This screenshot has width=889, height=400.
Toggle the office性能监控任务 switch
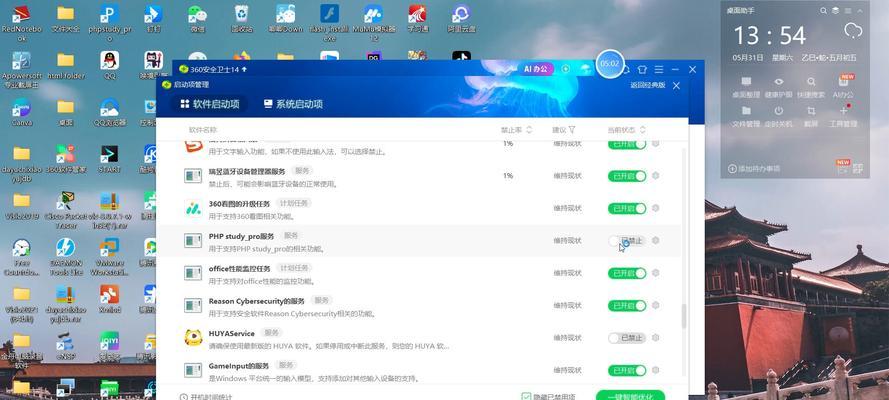pyautogui.click(x=627, y=273)
